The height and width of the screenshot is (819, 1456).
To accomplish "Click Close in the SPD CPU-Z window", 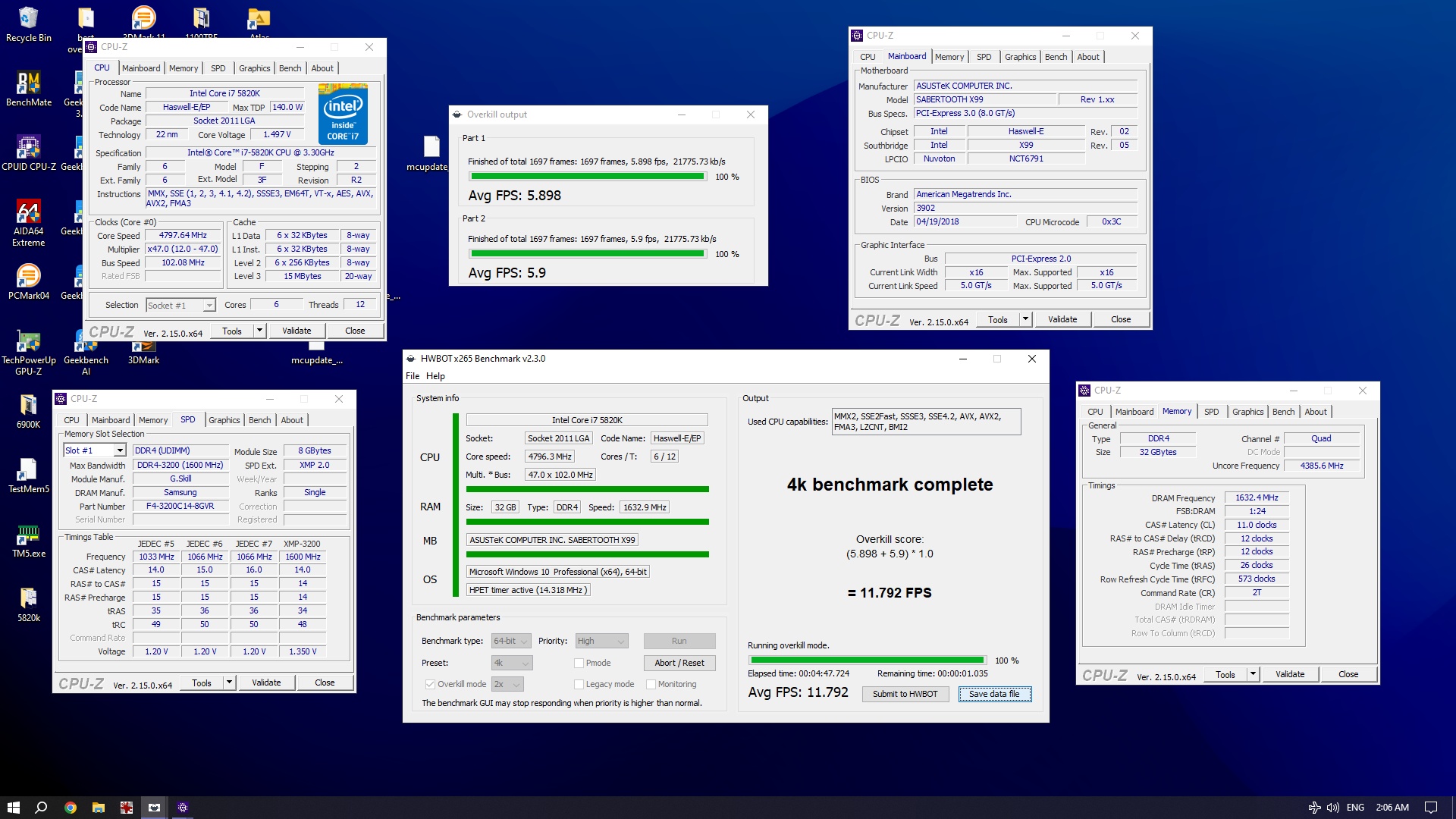I will pyautogui.click(x=325, y=682).
